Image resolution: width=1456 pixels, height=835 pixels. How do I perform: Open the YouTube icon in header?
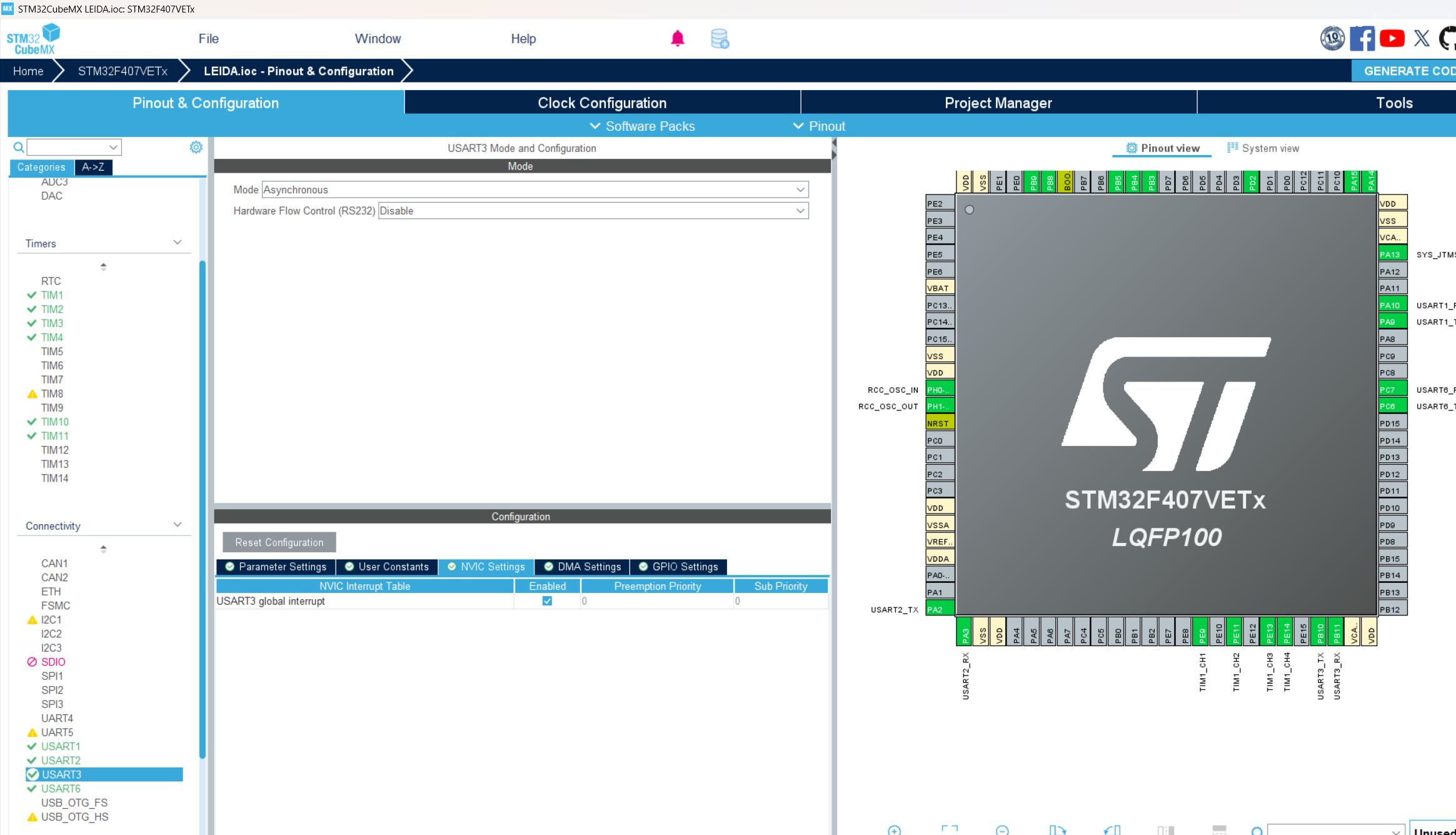tap(1392, 39)
